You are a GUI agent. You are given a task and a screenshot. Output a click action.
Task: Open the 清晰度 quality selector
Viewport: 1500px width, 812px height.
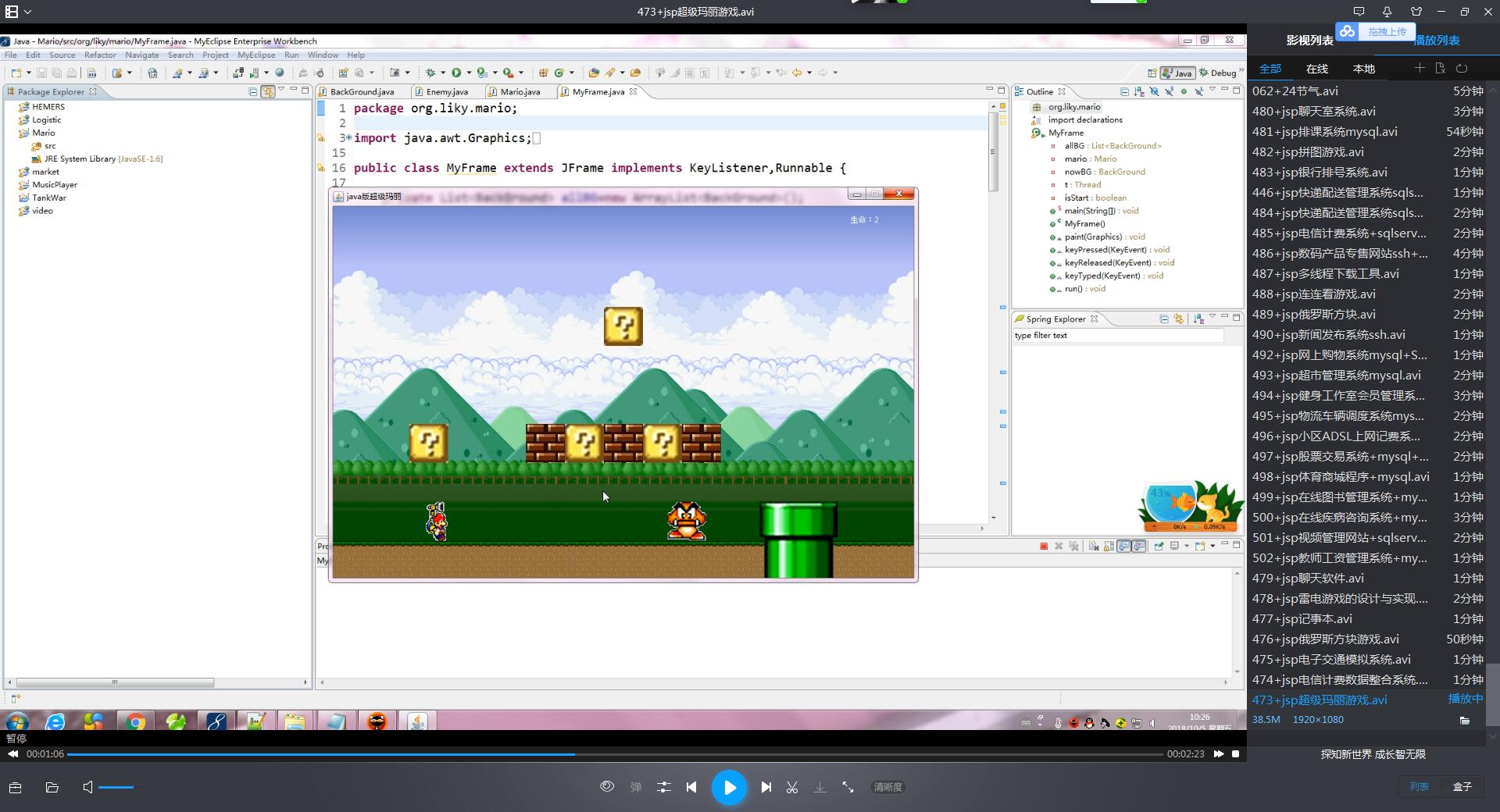[888, 787]
